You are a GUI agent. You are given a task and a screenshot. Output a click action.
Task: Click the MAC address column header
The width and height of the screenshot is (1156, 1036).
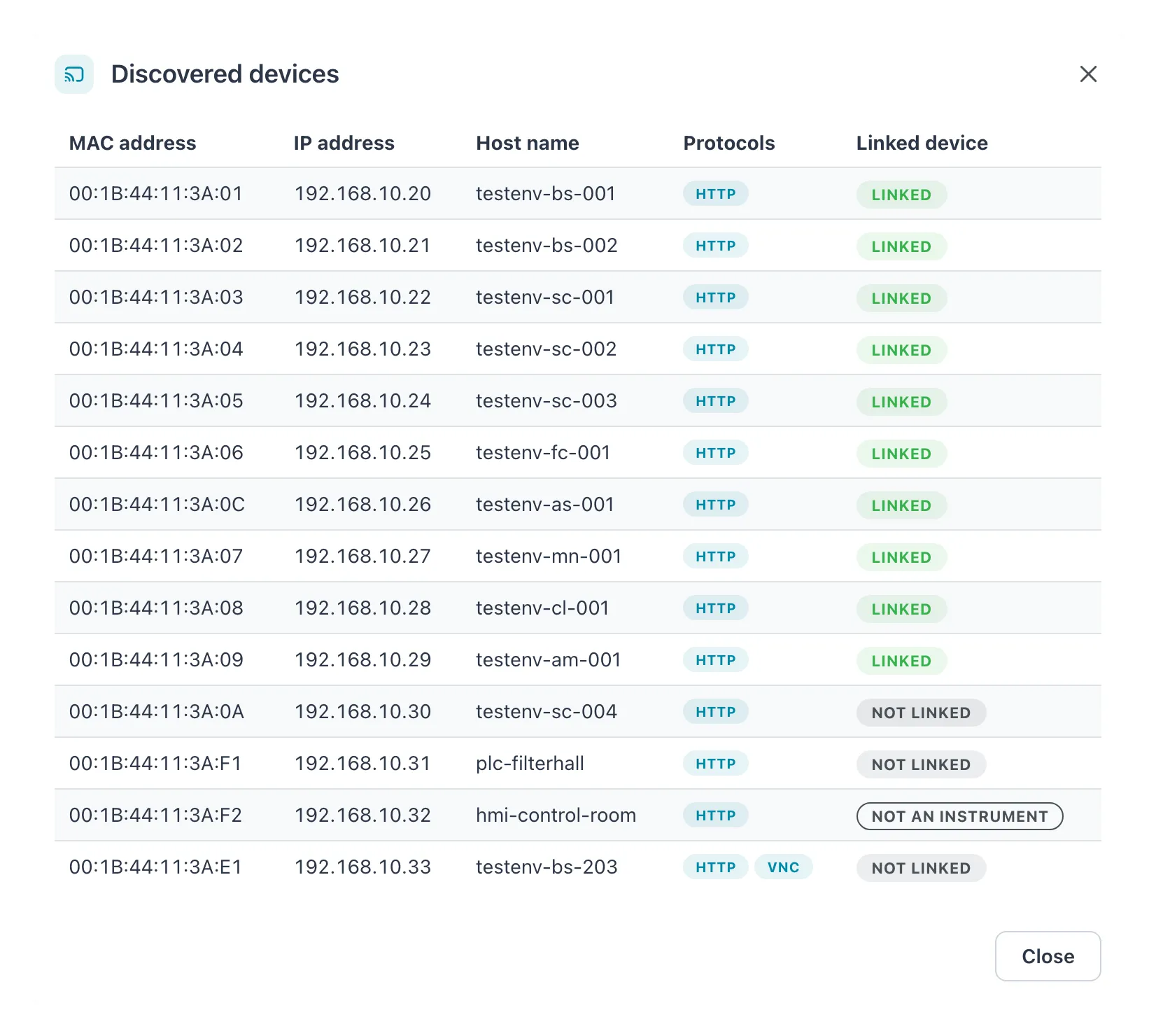click(132, 143)
